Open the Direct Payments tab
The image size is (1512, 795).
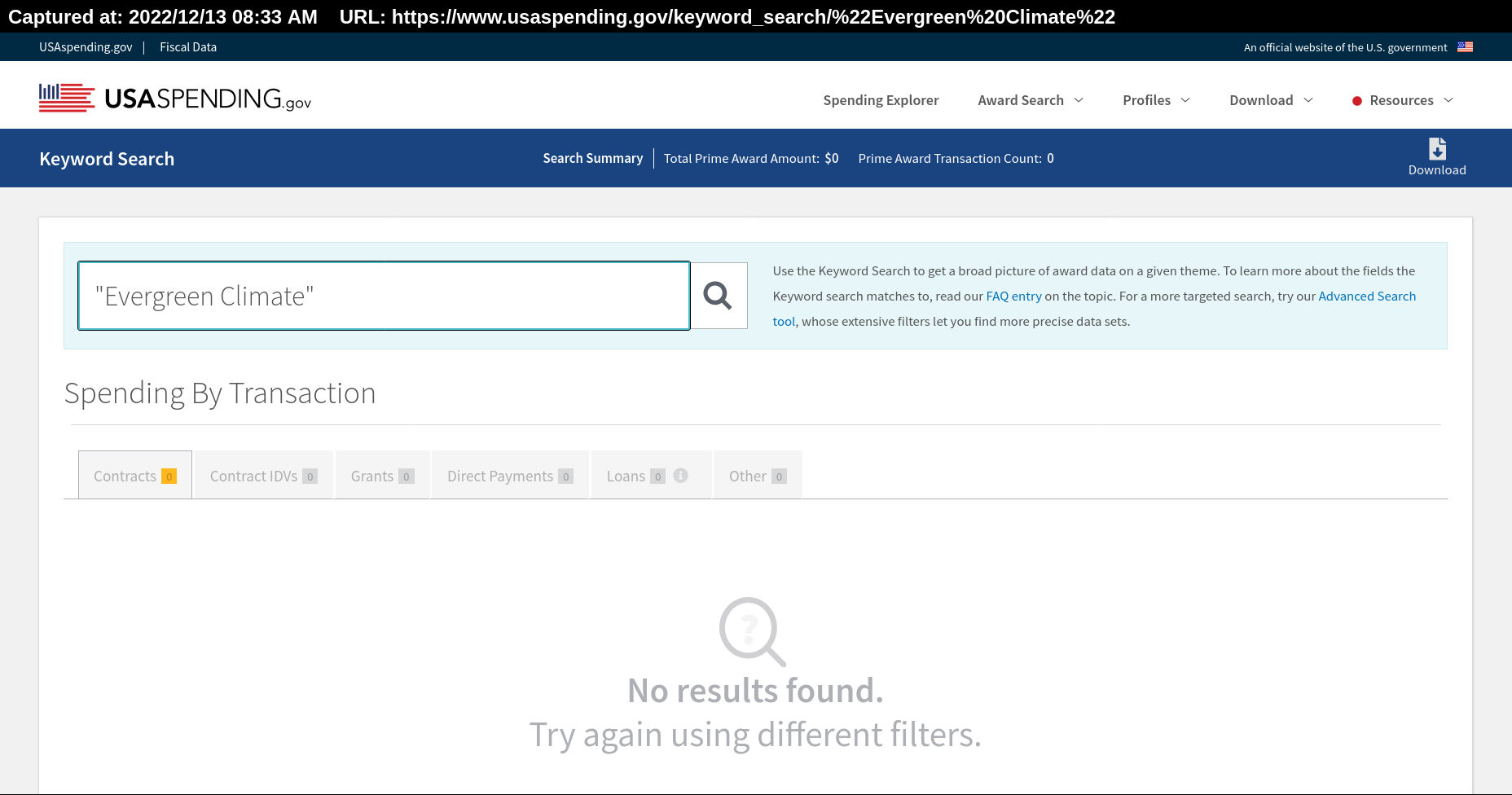[510, 475]
